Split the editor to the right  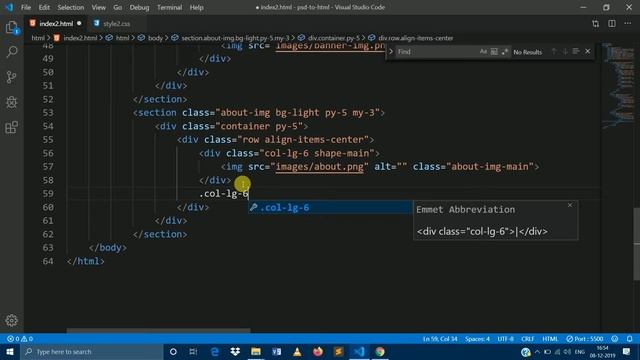[x=612, y=24]
